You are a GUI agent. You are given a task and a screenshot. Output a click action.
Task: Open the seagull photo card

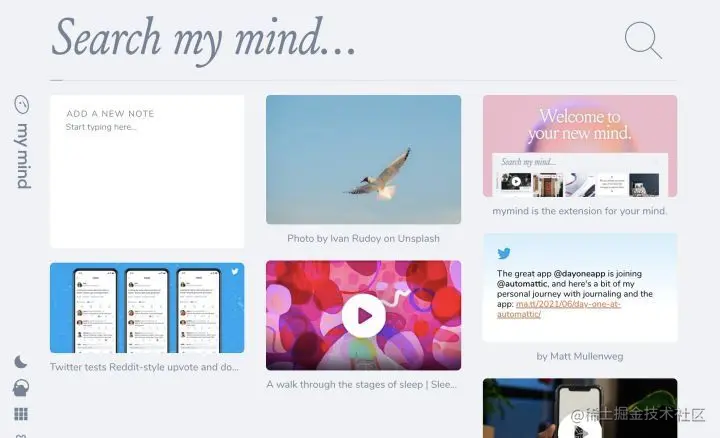tap(363, 159)
